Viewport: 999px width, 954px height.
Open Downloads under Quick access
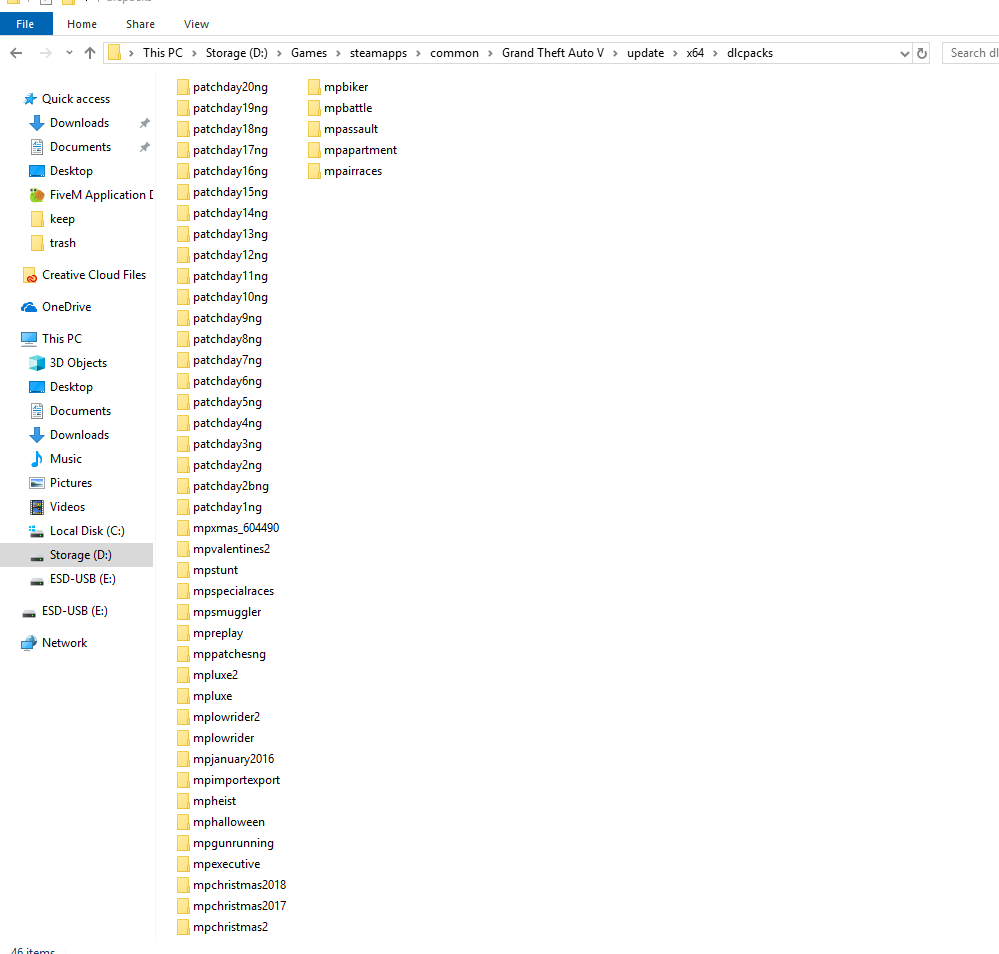80,123
